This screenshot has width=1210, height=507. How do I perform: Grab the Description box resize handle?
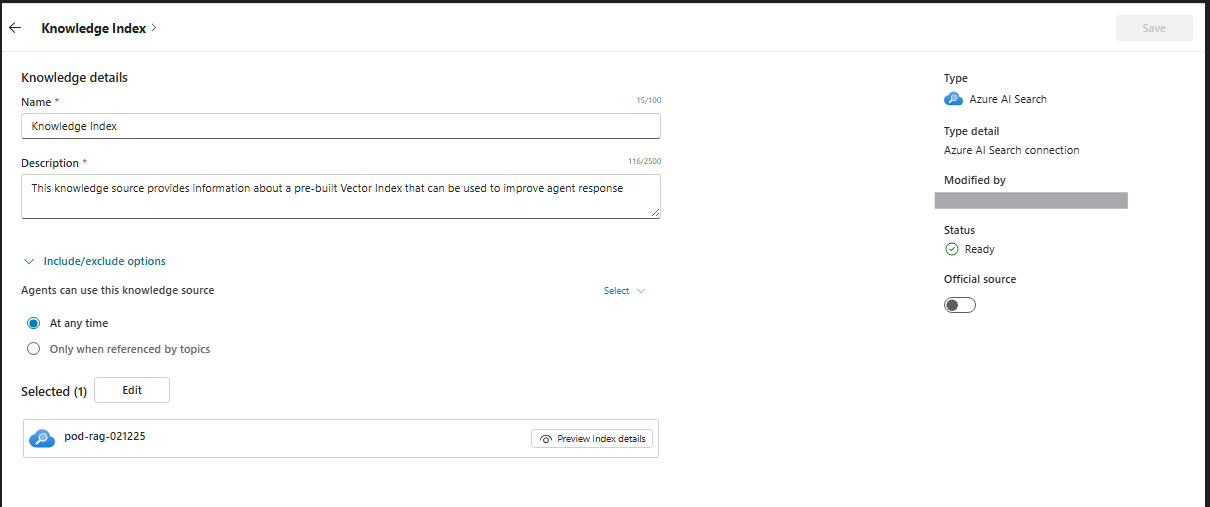pyautogui.click(x=655, y=213)
